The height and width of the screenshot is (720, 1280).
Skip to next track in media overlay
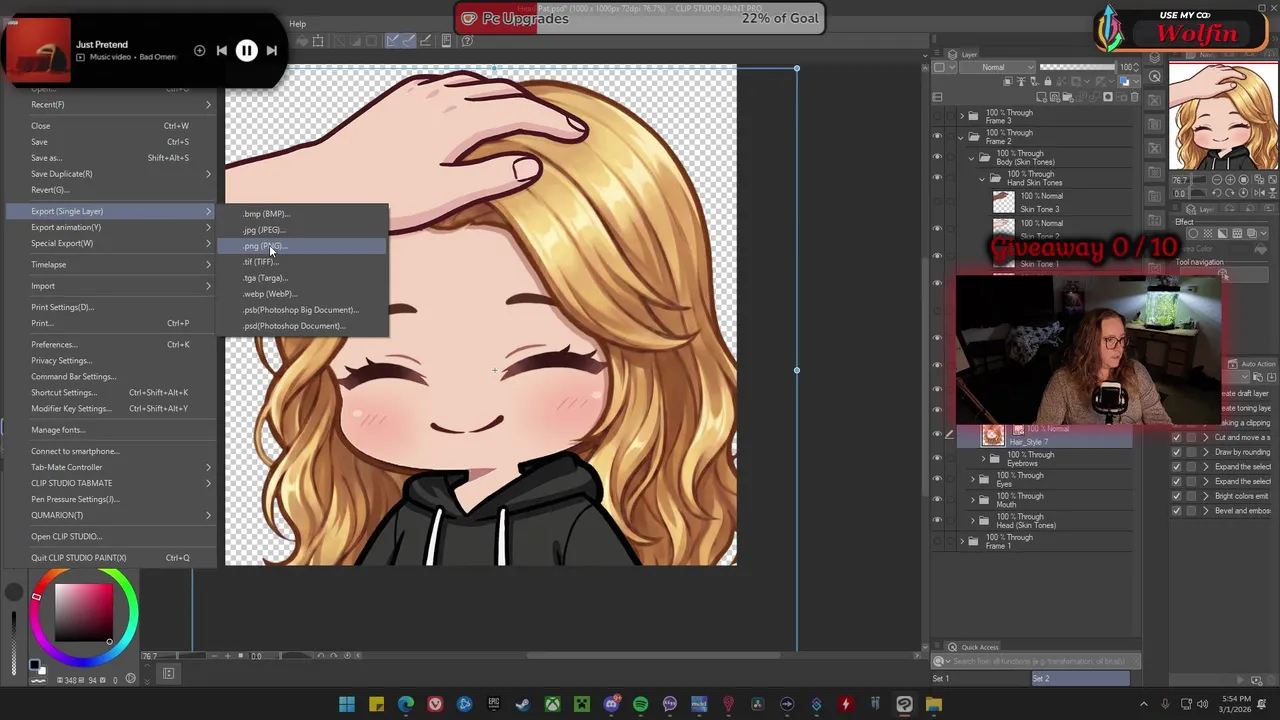(271, 51)
